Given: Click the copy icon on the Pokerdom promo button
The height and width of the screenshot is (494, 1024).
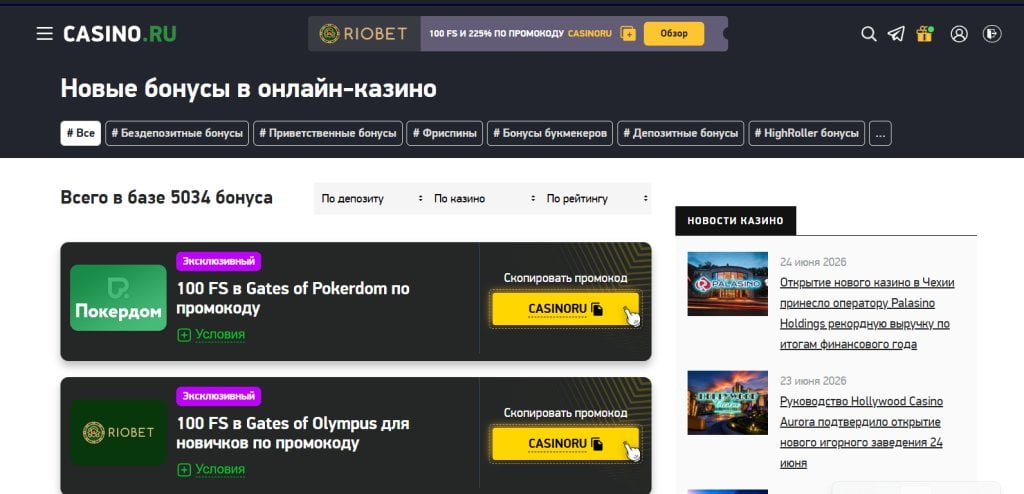Looking at the screenshot, I should pos(597,309).
